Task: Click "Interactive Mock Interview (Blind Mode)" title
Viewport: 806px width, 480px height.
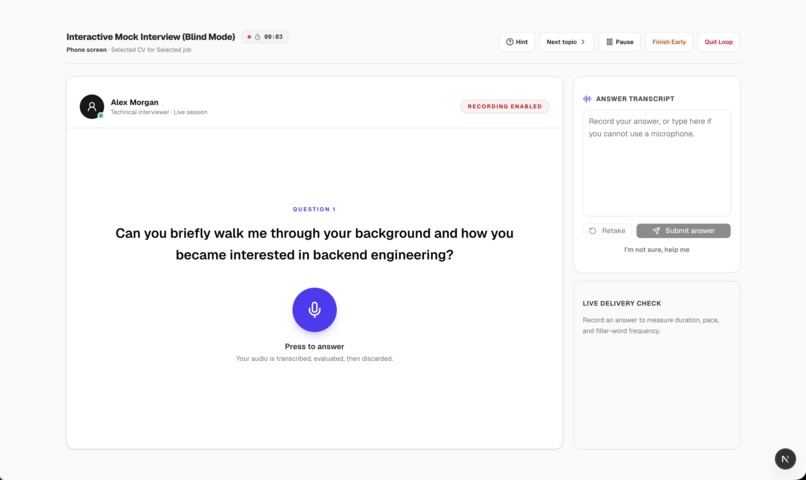Action: click(151, 37)
